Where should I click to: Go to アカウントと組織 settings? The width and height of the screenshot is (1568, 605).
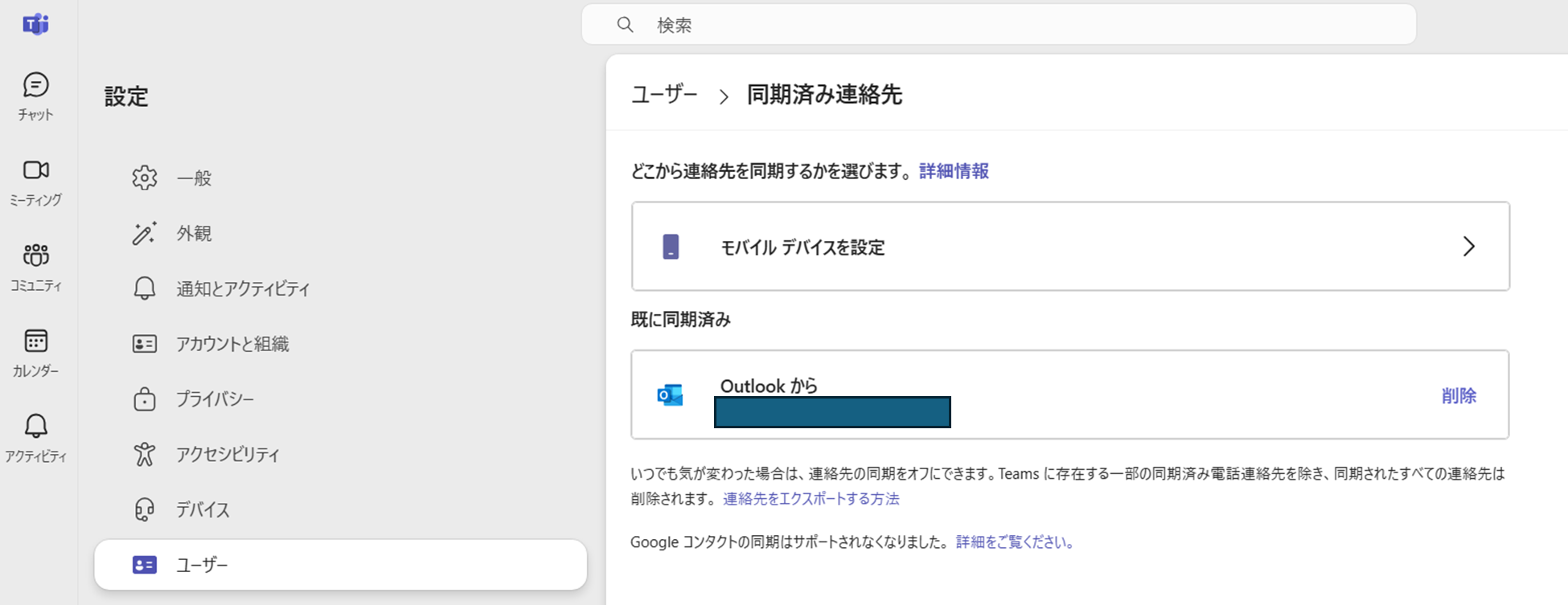[340, 344]
